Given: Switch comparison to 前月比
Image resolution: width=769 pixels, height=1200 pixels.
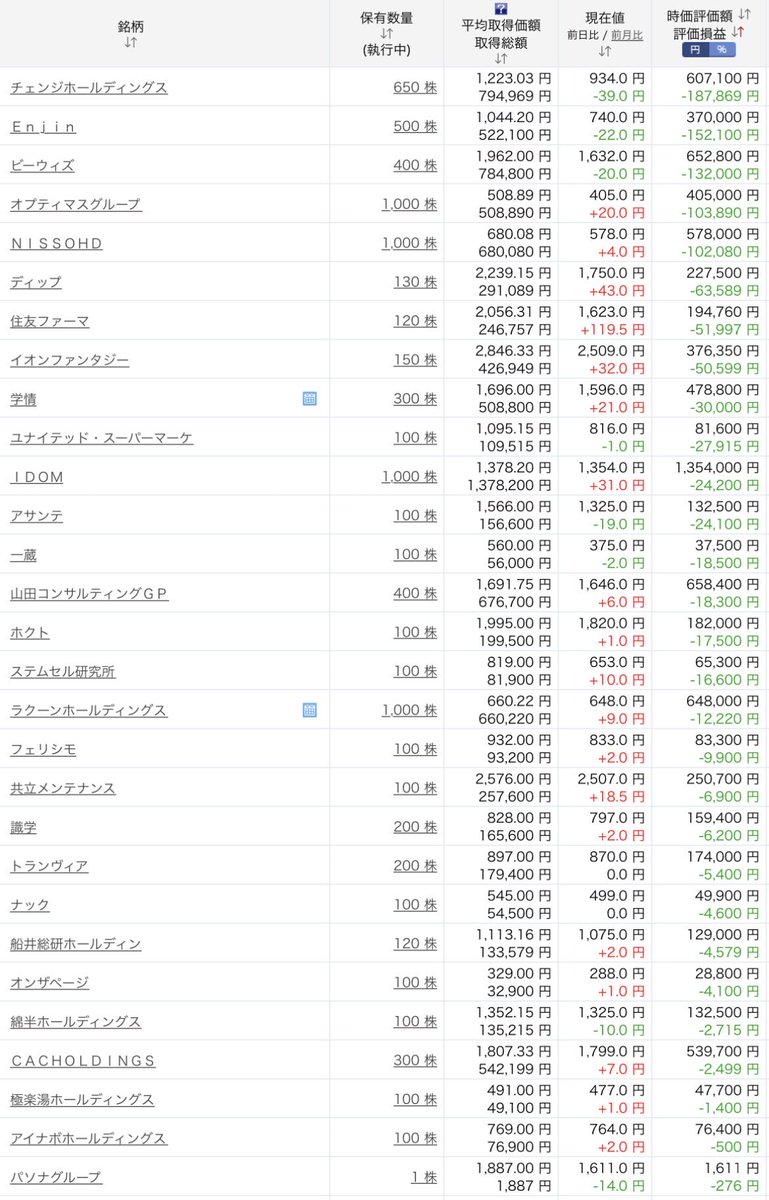Looking at the screenshot, I should 627,35.
